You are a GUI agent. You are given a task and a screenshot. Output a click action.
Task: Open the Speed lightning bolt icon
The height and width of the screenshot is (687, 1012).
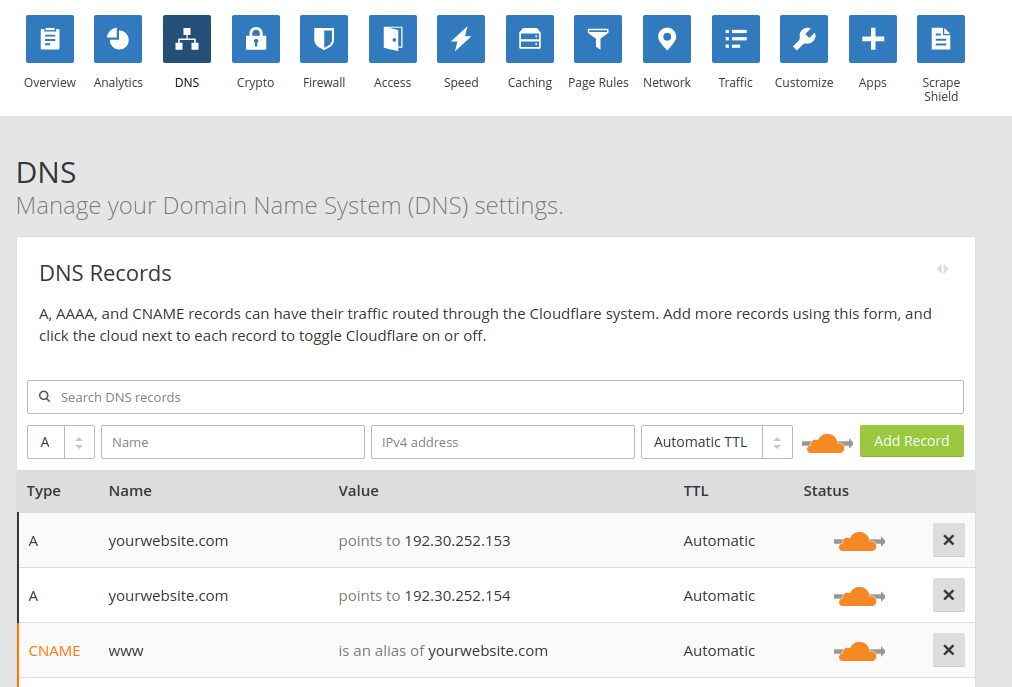pos(461,39)
